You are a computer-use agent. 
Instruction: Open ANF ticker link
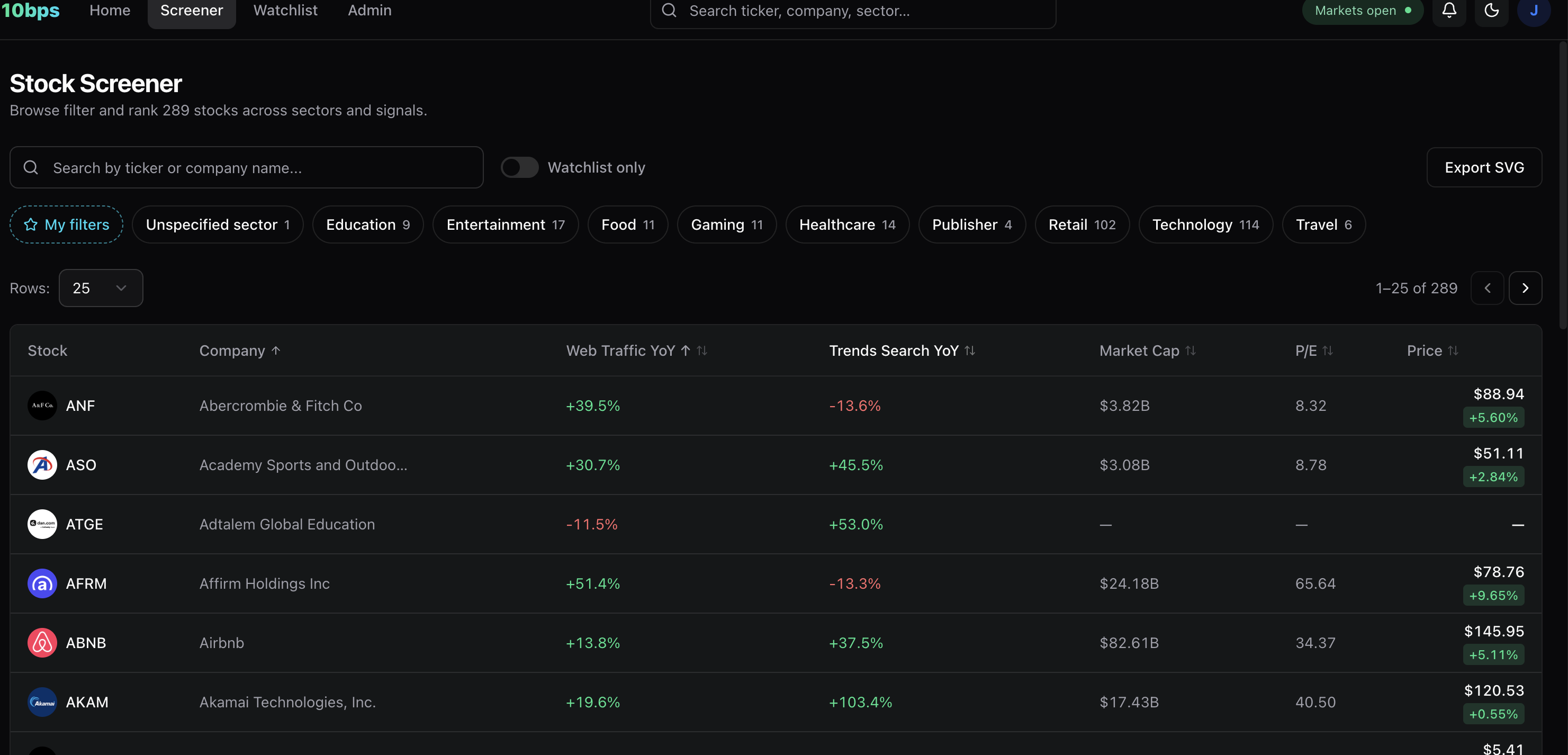80,406
